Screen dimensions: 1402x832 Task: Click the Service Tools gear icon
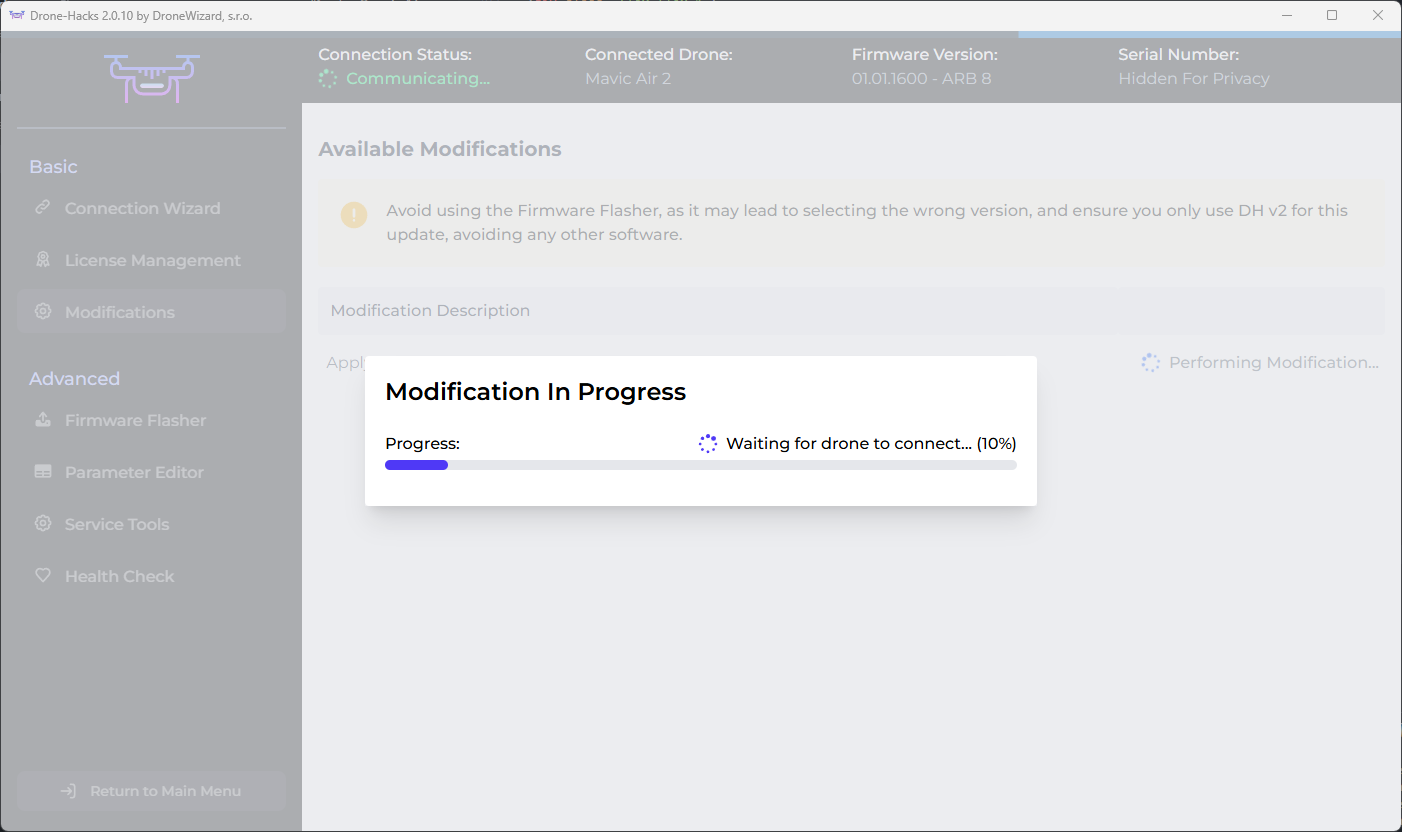click(x=42, y=524)
